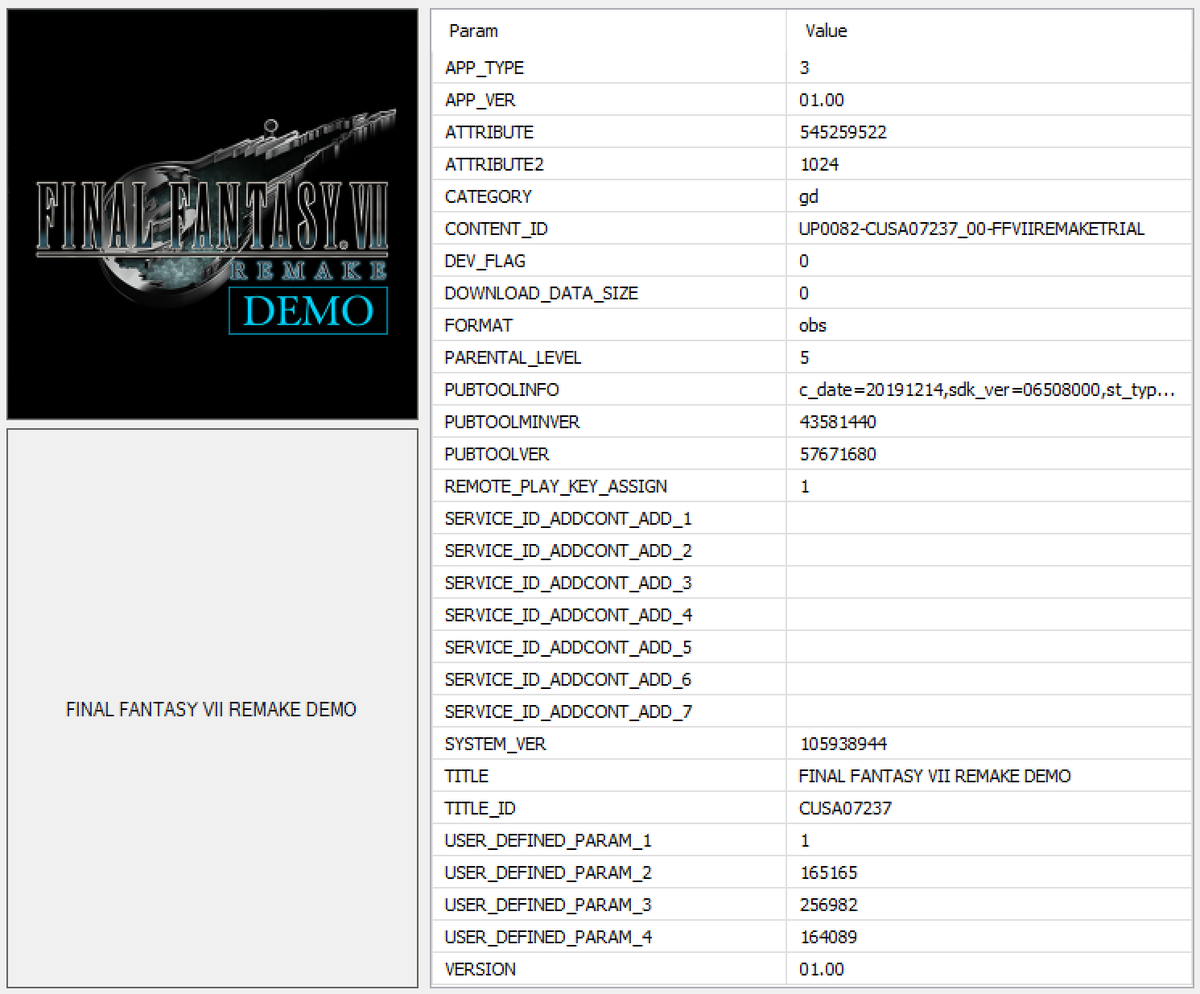The height and width of the screenshot is (994, 1200).
Task: Select the SYSTEM_VER parameter
Action: coord(495,744)
